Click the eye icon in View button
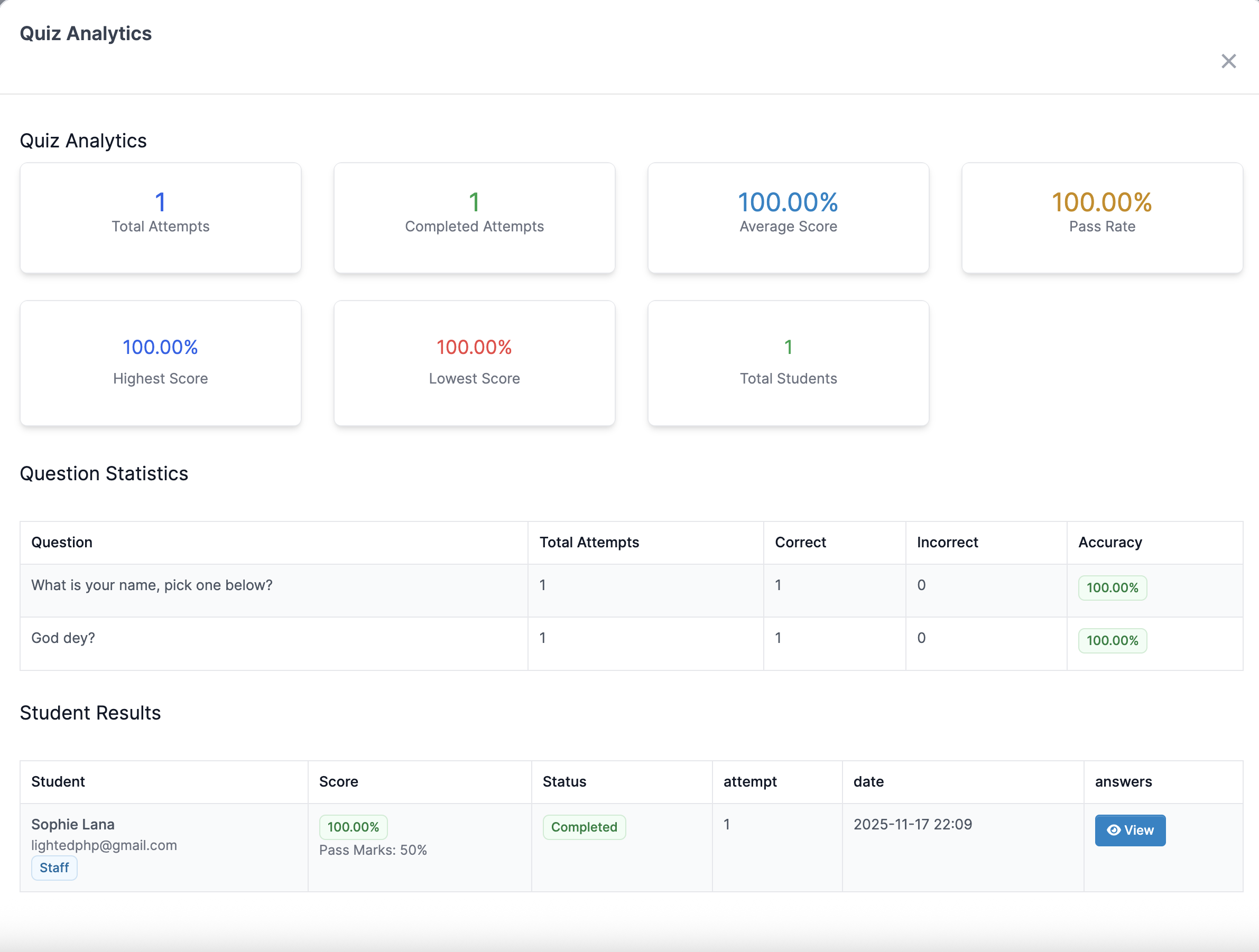This screenshot has height=952, width=1259. pyautogui.click(x=1113, y=830)
